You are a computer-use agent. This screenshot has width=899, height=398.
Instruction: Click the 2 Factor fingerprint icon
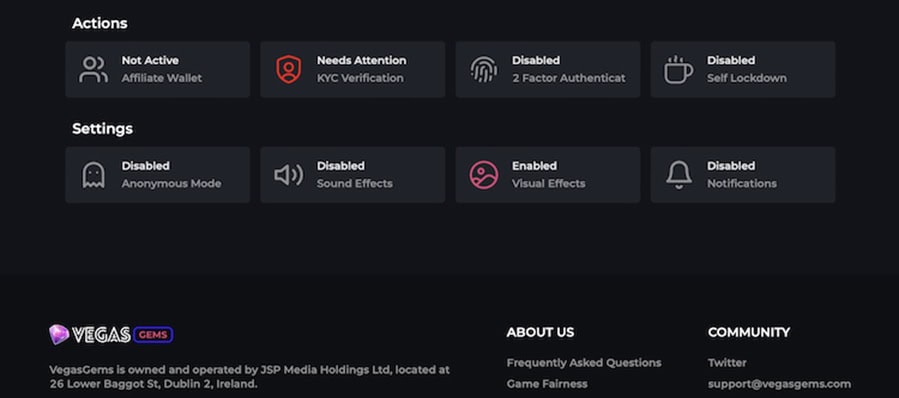click(484, 69)
